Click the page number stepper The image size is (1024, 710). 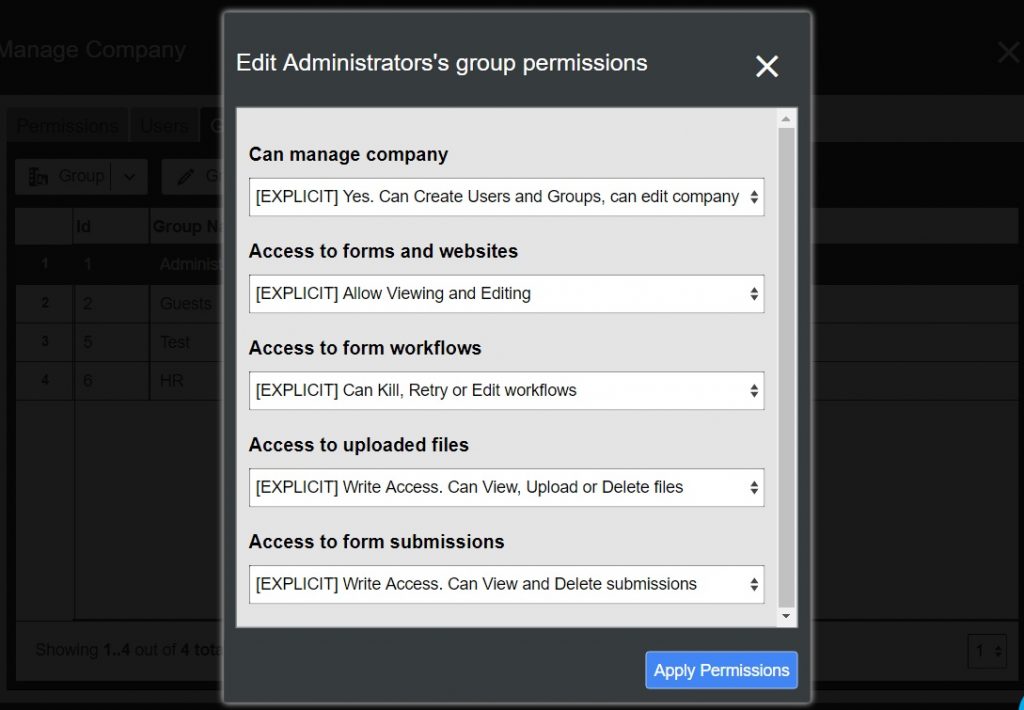coord(987,651)
